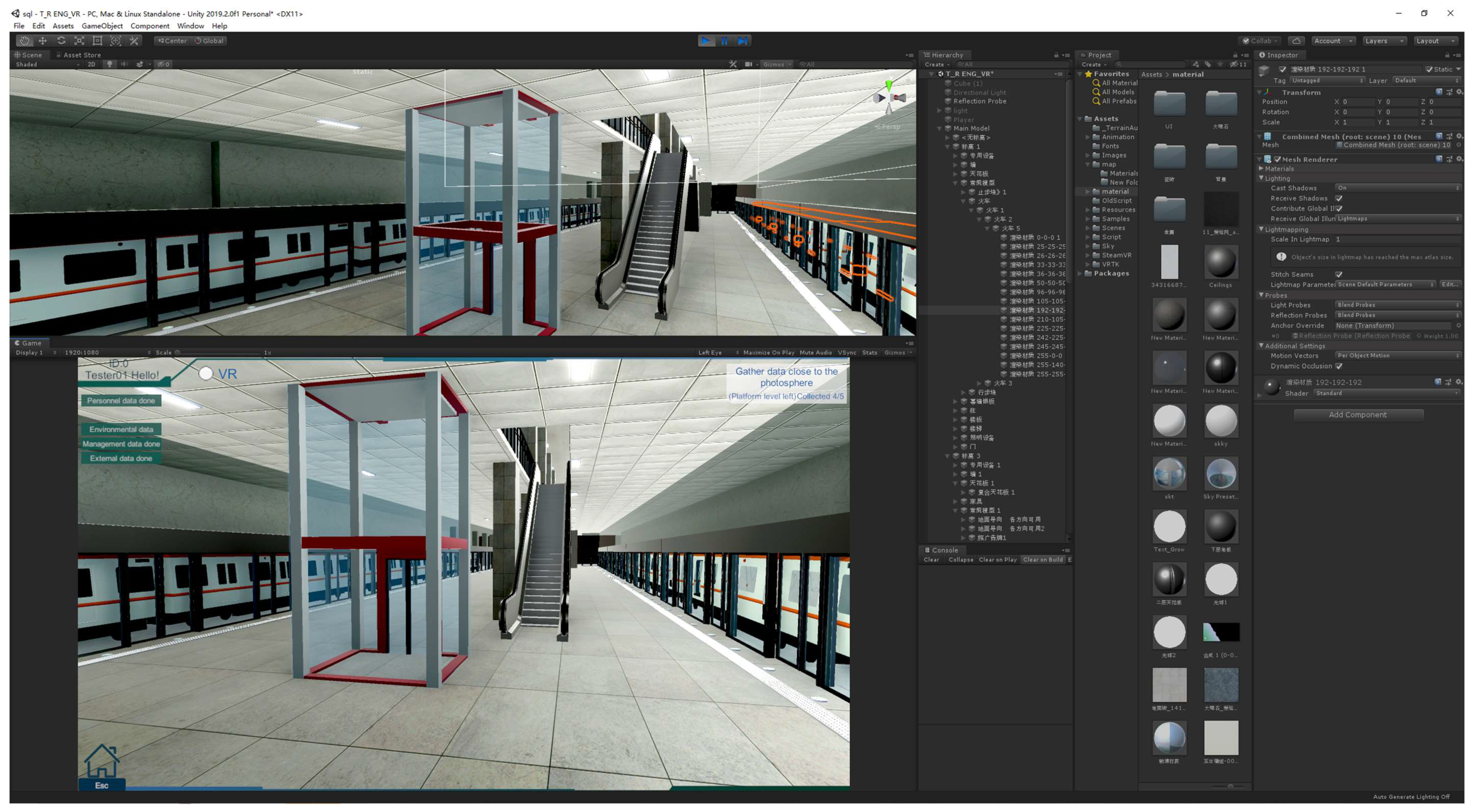
Task: Disable the Receive Shadows checkbox
Action: (x=1339, y=199)
